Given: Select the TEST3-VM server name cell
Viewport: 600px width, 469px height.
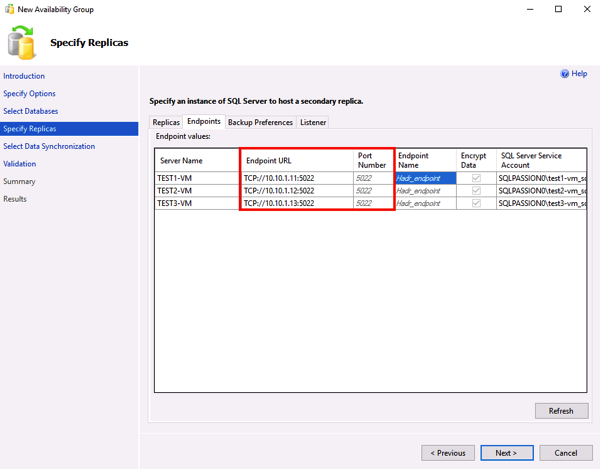Looking at the screenshot, I should pyautogui.click(x=197, y=204).
